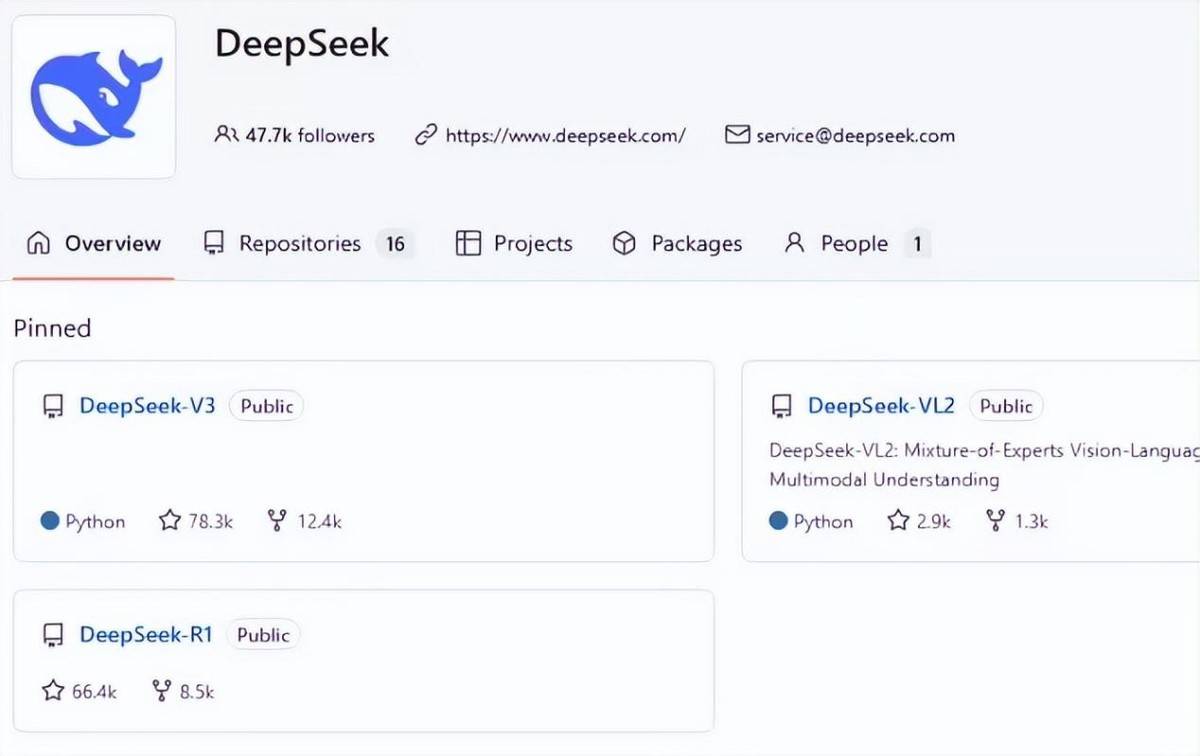
Task: Click the fork icon on DeepSeek-V3
Action: [277, 521]
